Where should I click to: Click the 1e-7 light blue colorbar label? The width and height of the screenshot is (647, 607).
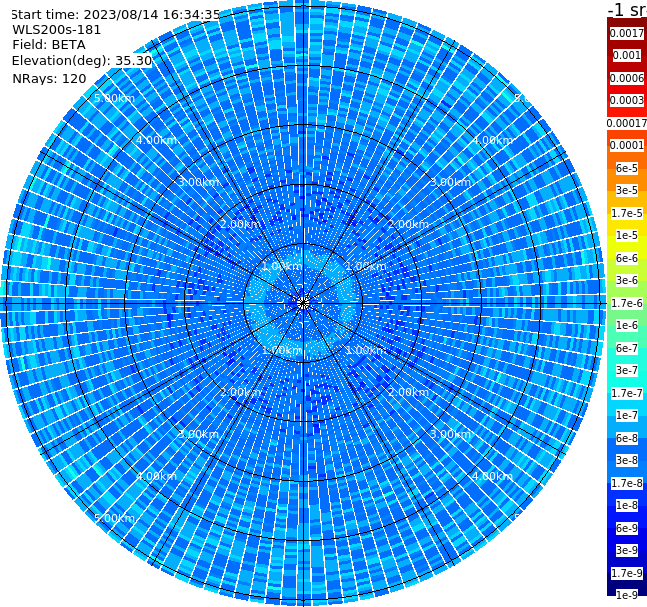(627, 416)
